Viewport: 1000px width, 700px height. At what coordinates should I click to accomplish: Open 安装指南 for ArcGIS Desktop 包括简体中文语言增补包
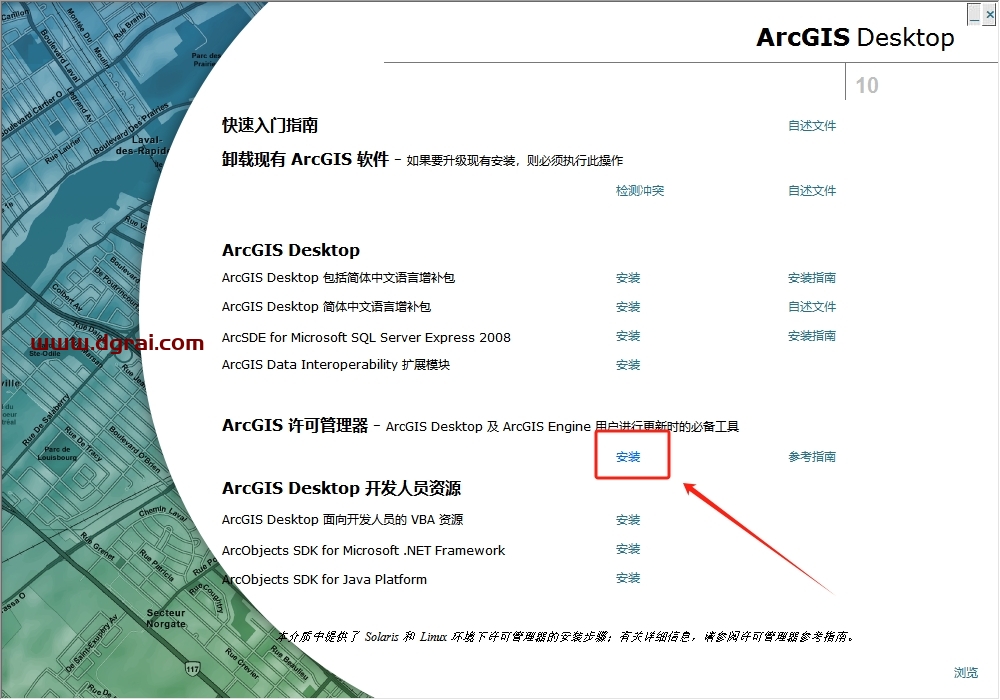812,278
